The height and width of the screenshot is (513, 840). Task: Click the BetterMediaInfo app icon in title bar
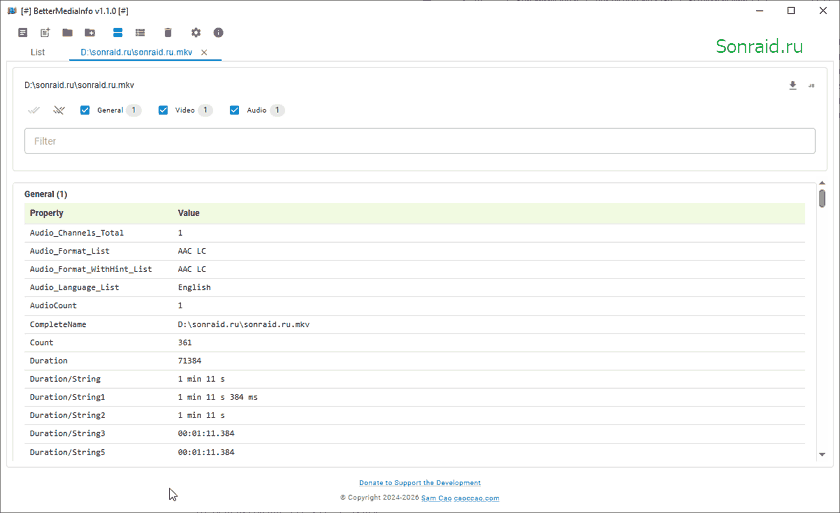[x=12, y=11]
